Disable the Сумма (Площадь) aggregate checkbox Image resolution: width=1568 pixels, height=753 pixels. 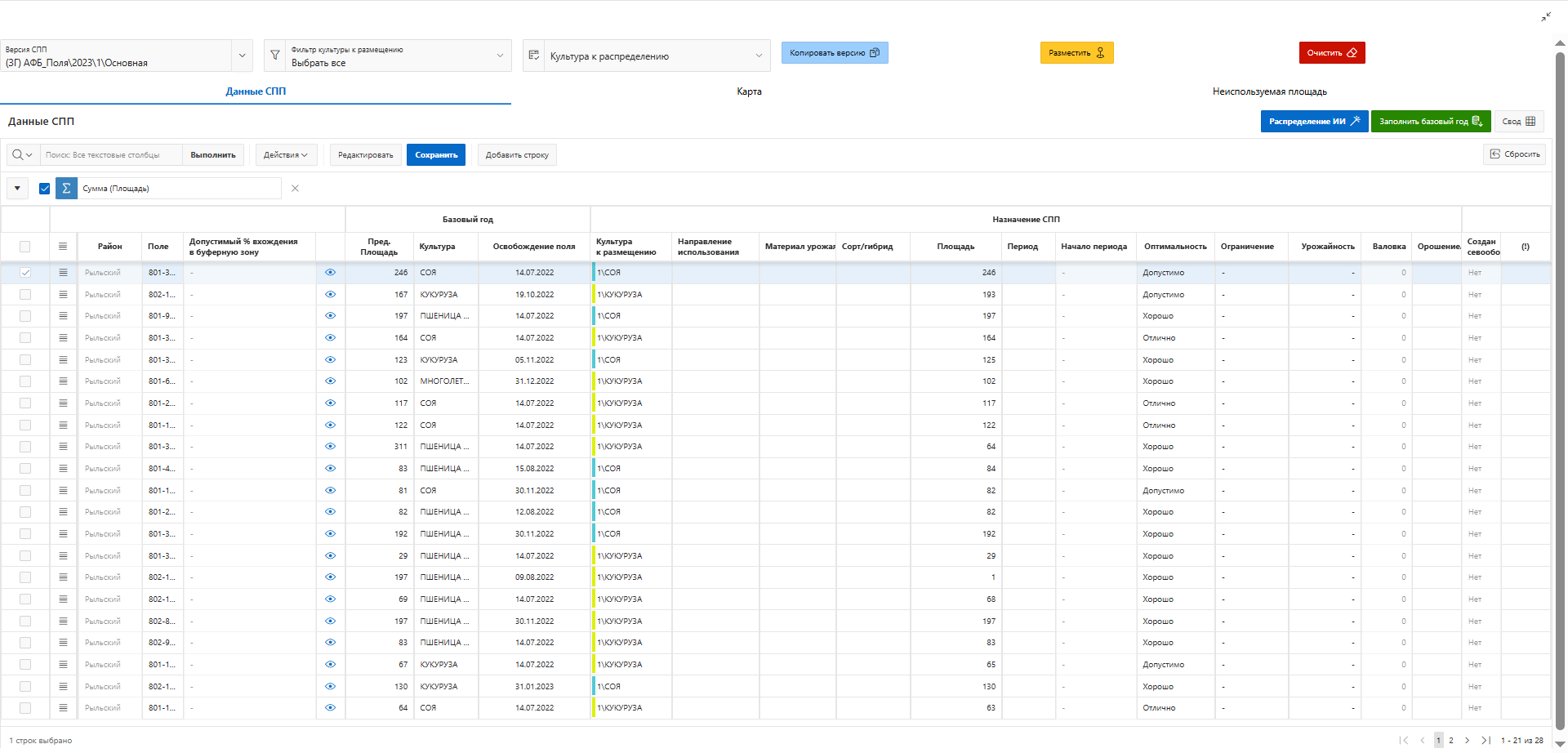point(45,189)
